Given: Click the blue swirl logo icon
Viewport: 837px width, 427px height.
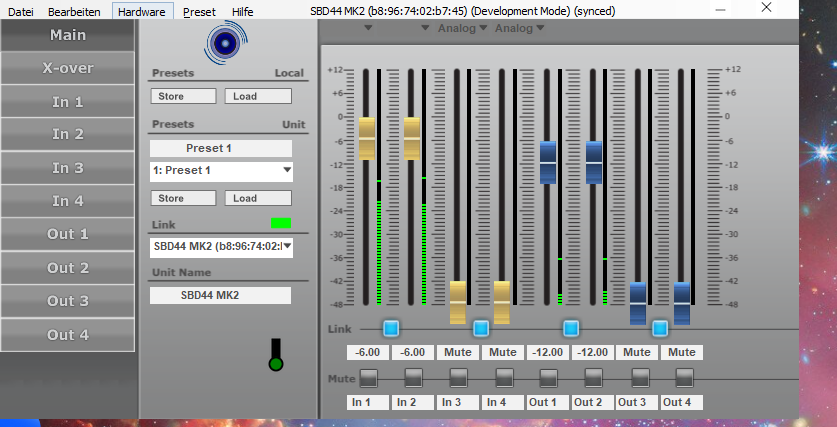Looking at the screenshot, I should (223, 41).
